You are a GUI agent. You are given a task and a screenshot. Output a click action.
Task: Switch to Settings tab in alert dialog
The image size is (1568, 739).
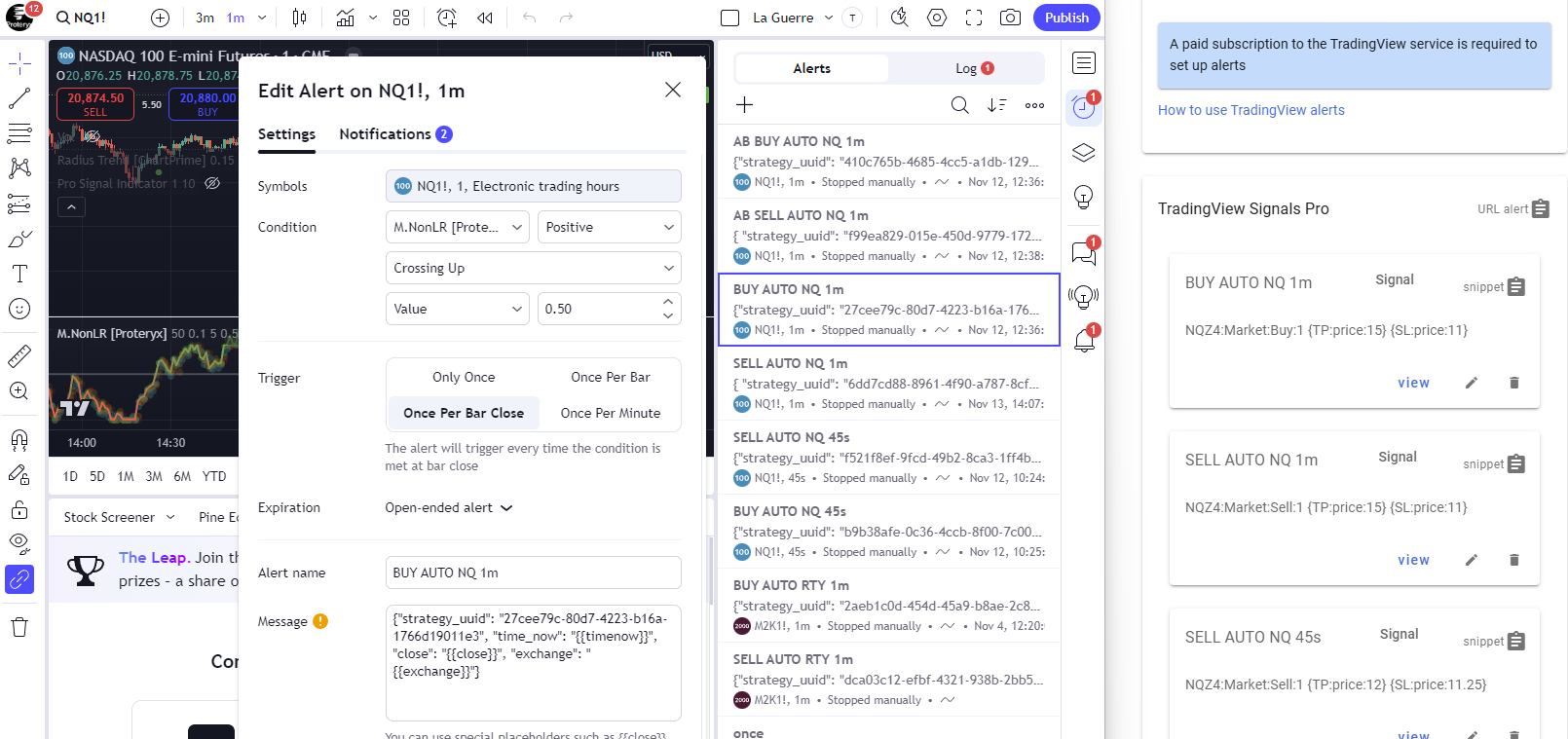[x=286, y=134]
